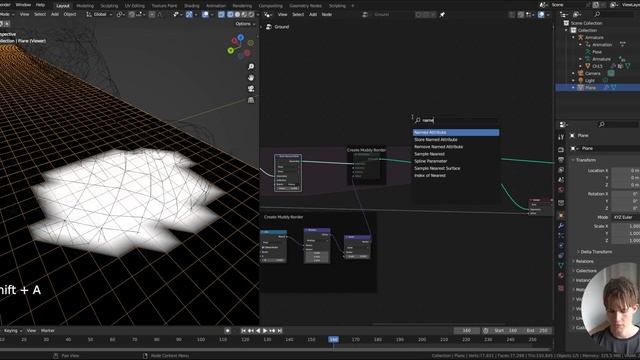640x360 pixels.
Task: Toggle X-ray mode in viewport header
Action: point(222,14)
